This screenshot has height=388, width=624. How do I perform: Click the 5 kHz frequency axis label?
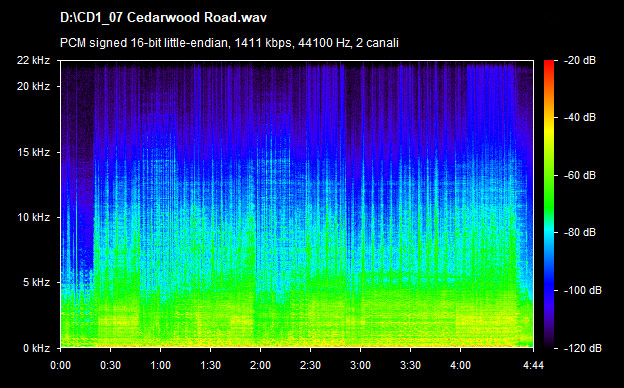tap(36, 283)
